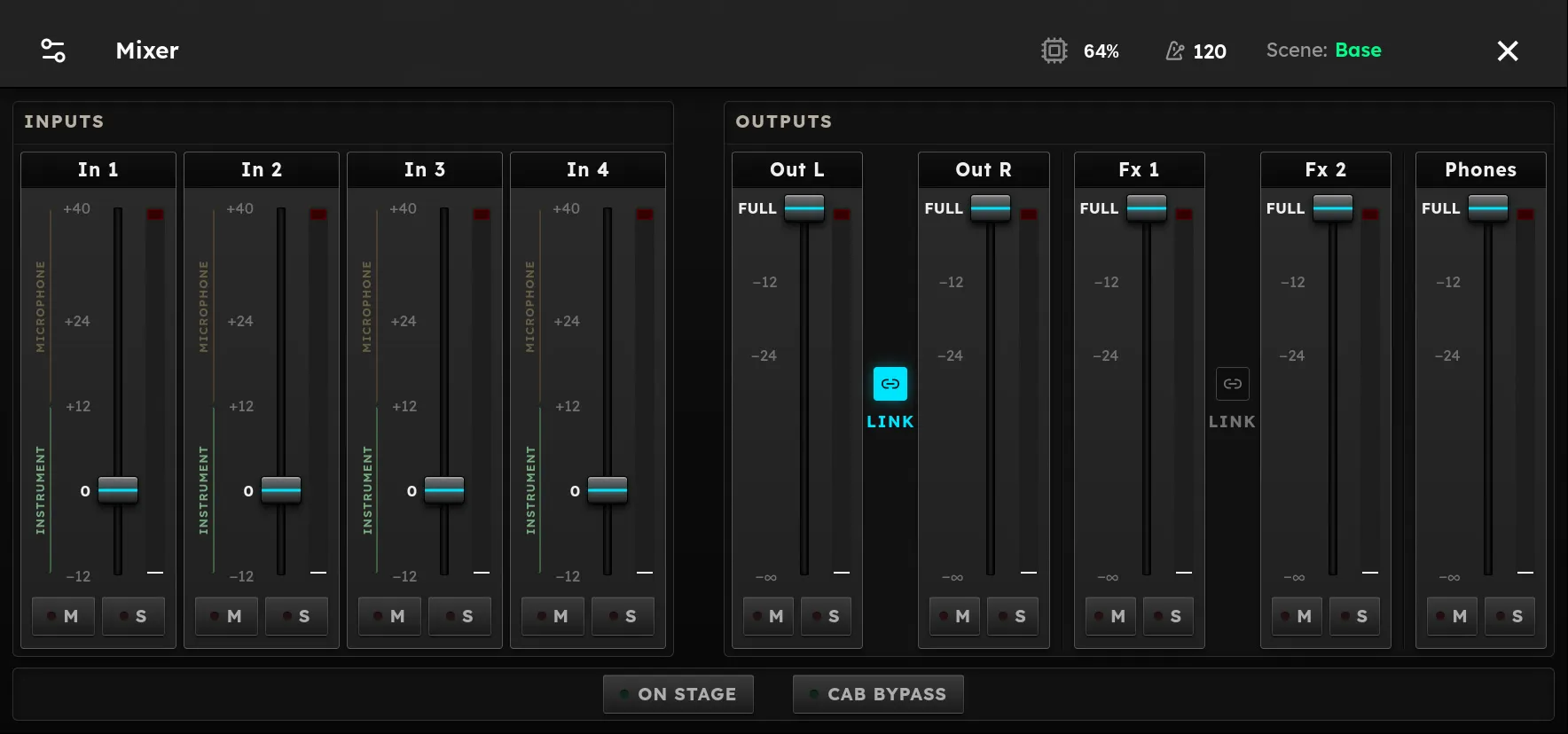Solo the Out R output
The width and height of the screenshot is (1568, 734).
(x=1012, y=616)
